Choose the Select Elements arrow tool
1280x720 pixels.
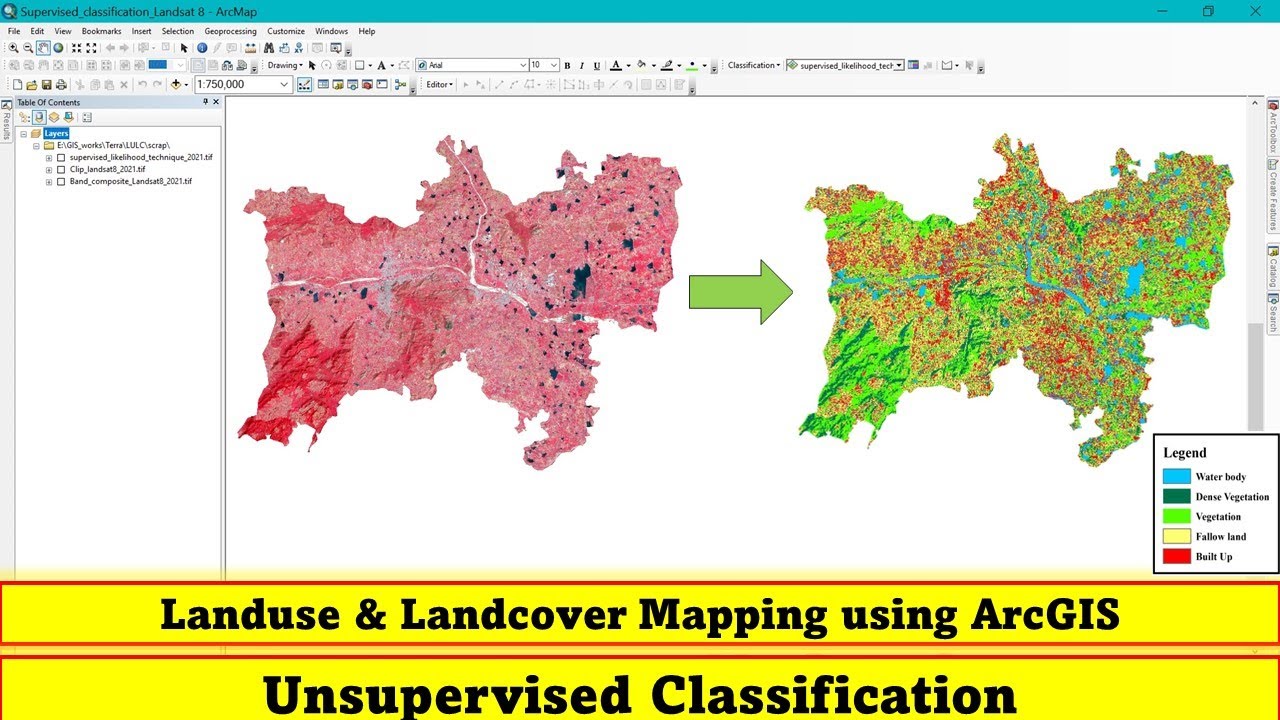(184, 47)
